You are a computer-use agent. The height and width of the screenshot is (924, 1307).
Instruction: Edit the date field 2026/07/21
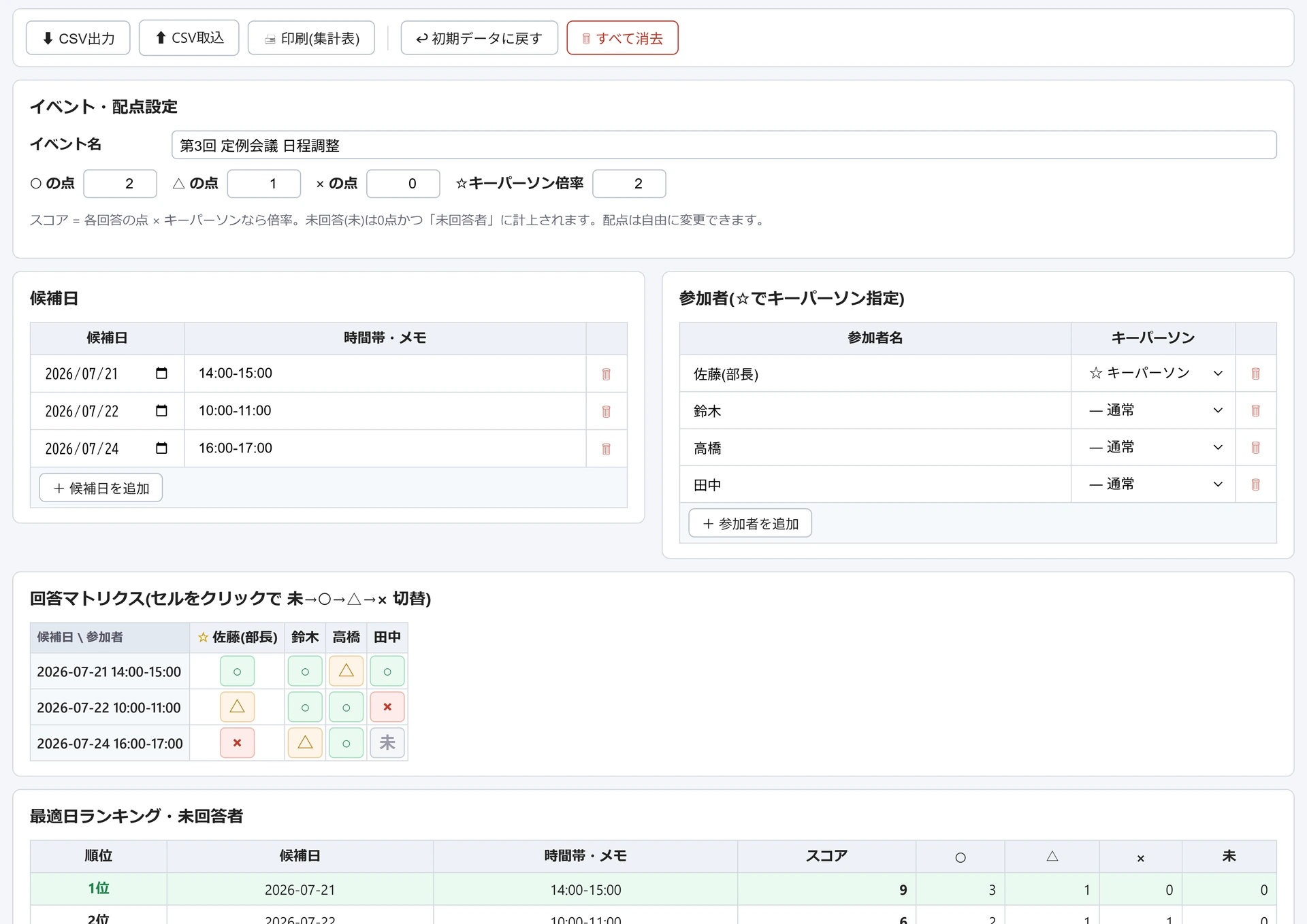point(107,374)
